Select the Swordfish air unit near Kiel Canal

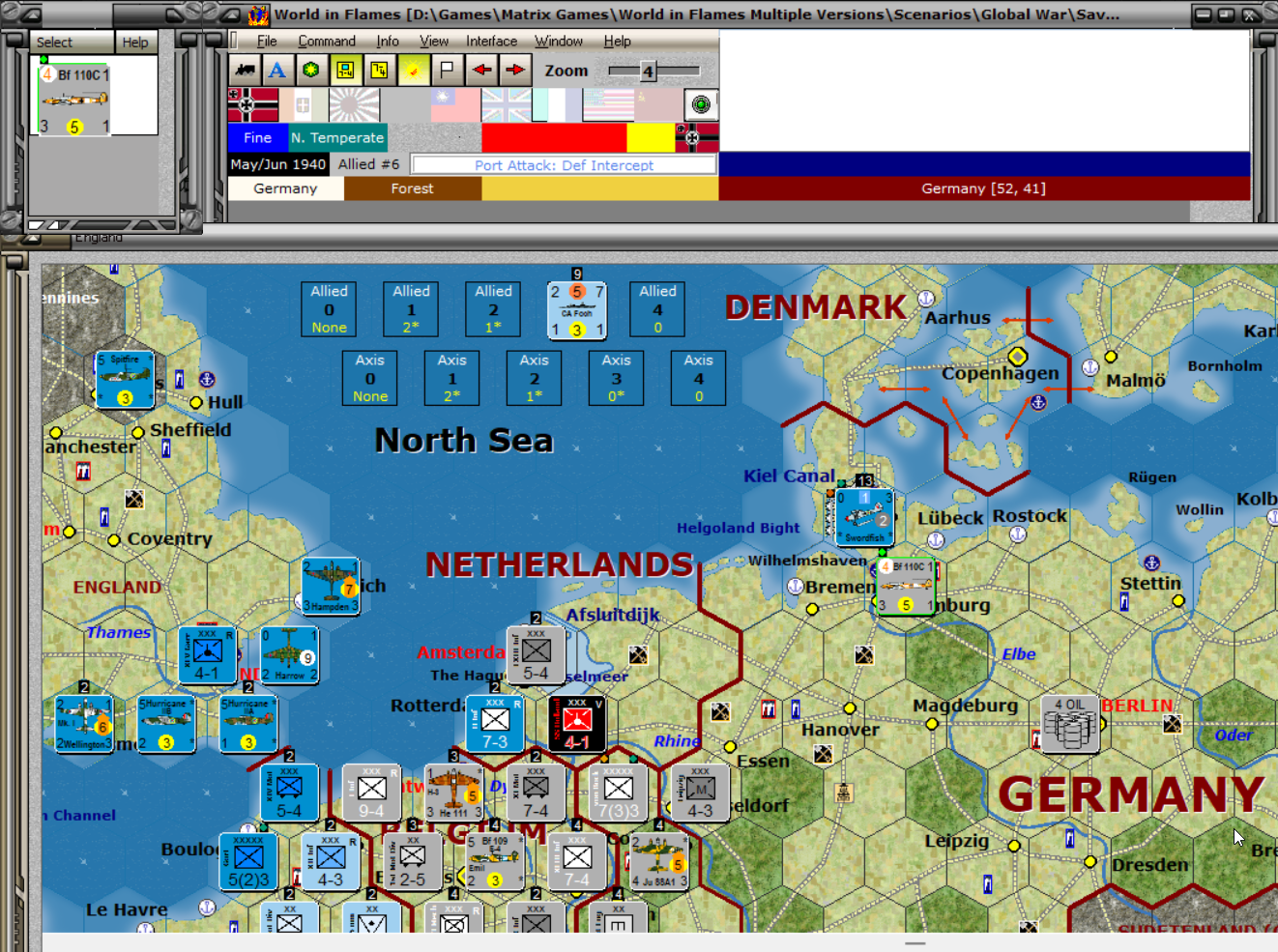(x=864, y=517)
